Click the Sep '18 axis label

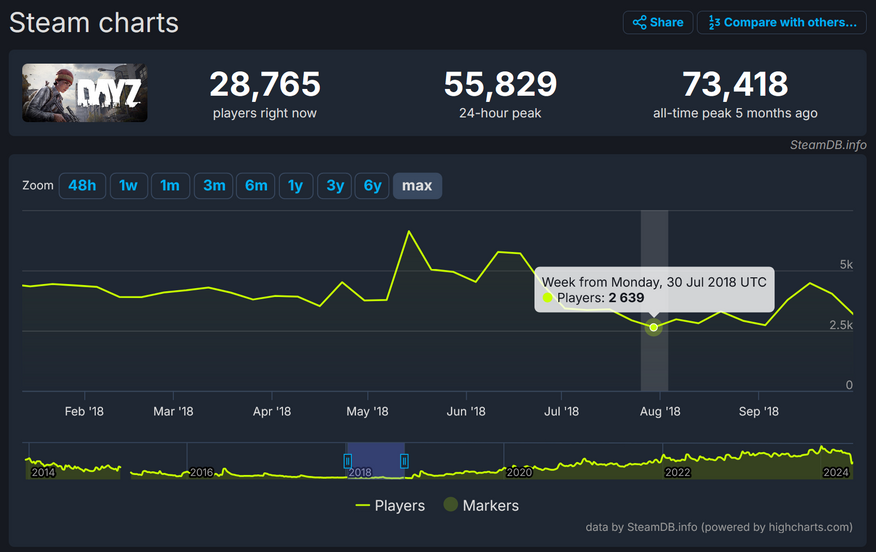point(759,412)
